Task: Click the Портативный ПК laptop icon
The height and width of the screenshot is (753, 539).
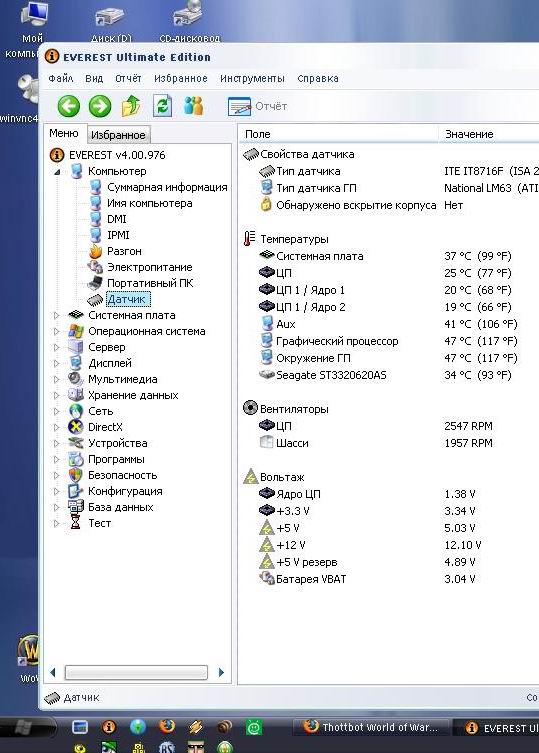Action: (95, 283)
